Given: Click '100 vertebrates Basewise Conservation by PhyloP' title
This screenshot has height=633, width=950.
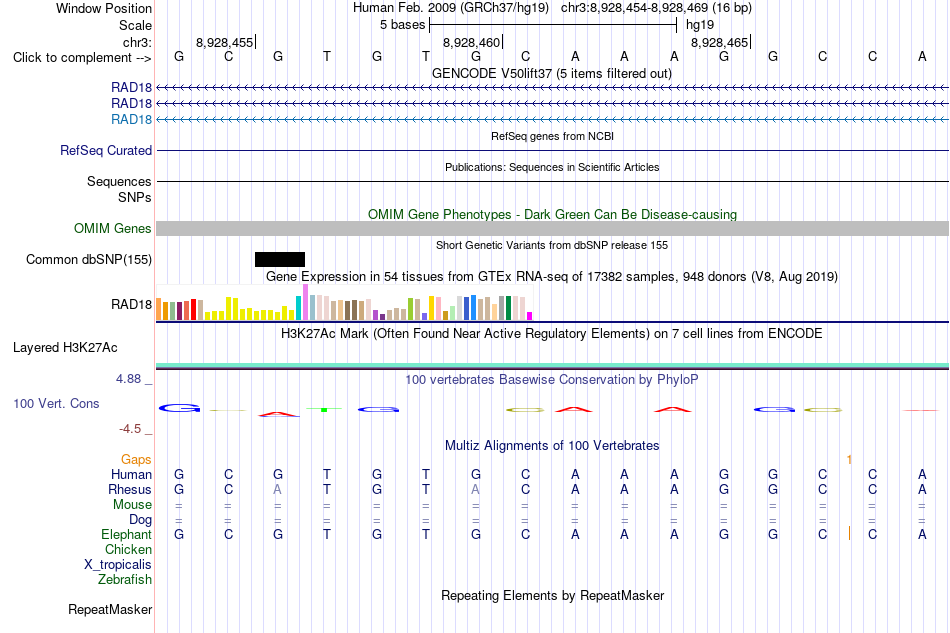Looking at the screenshot, I should click(x=552, y=379).
